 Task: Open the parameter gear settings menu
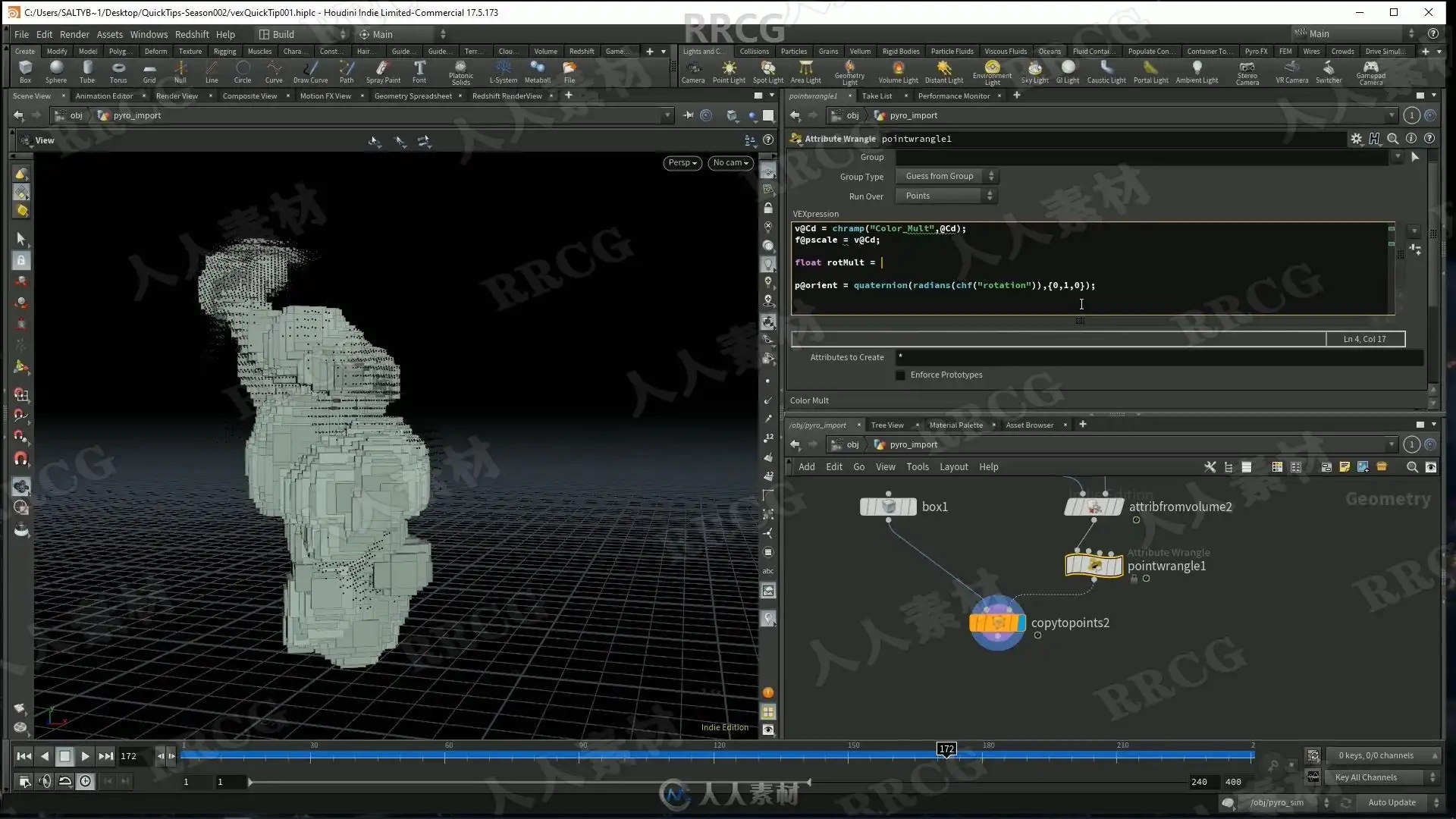pyautogui.click(x=1356, y=139)
